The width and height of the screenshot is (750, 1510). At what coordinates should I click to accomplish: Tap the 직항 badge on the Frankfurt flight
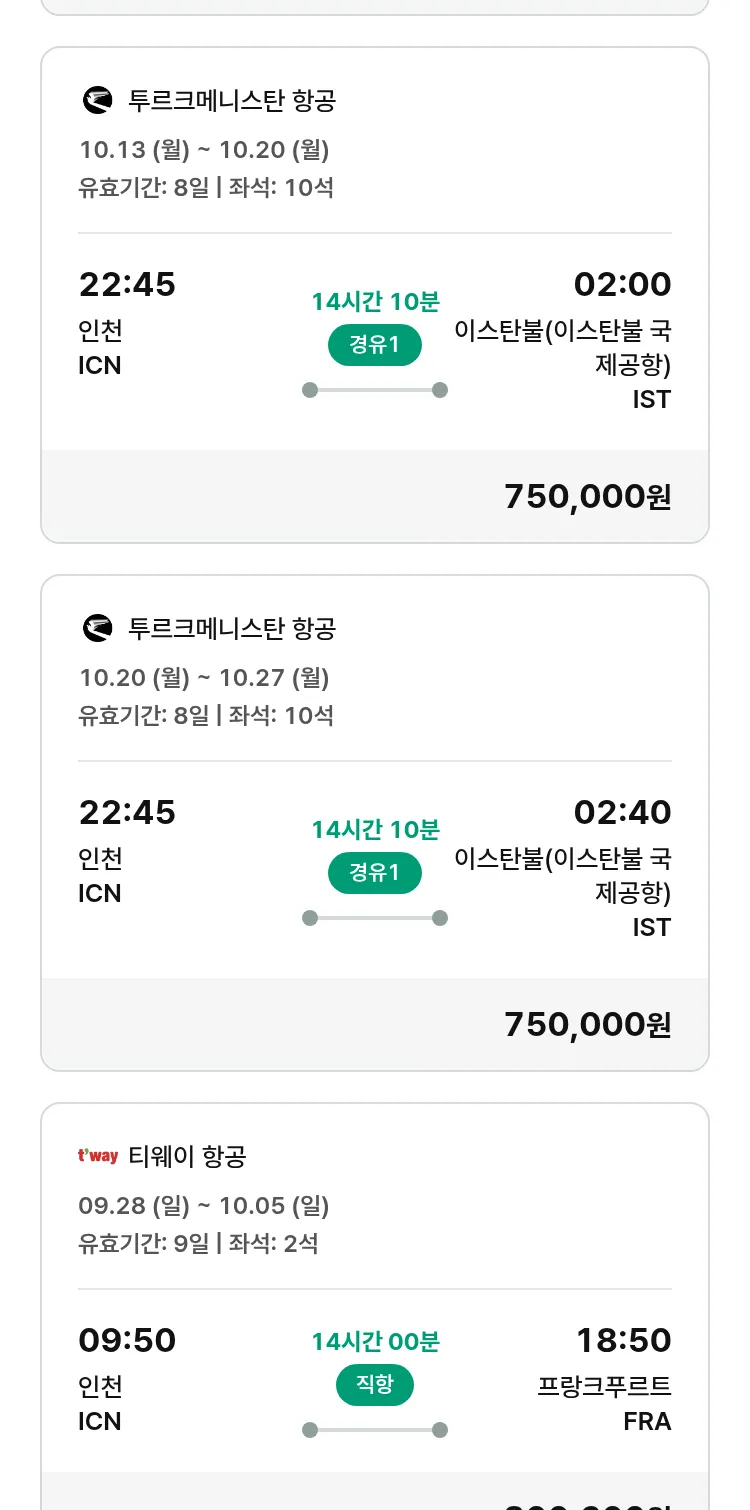(x=375, y=1385)
